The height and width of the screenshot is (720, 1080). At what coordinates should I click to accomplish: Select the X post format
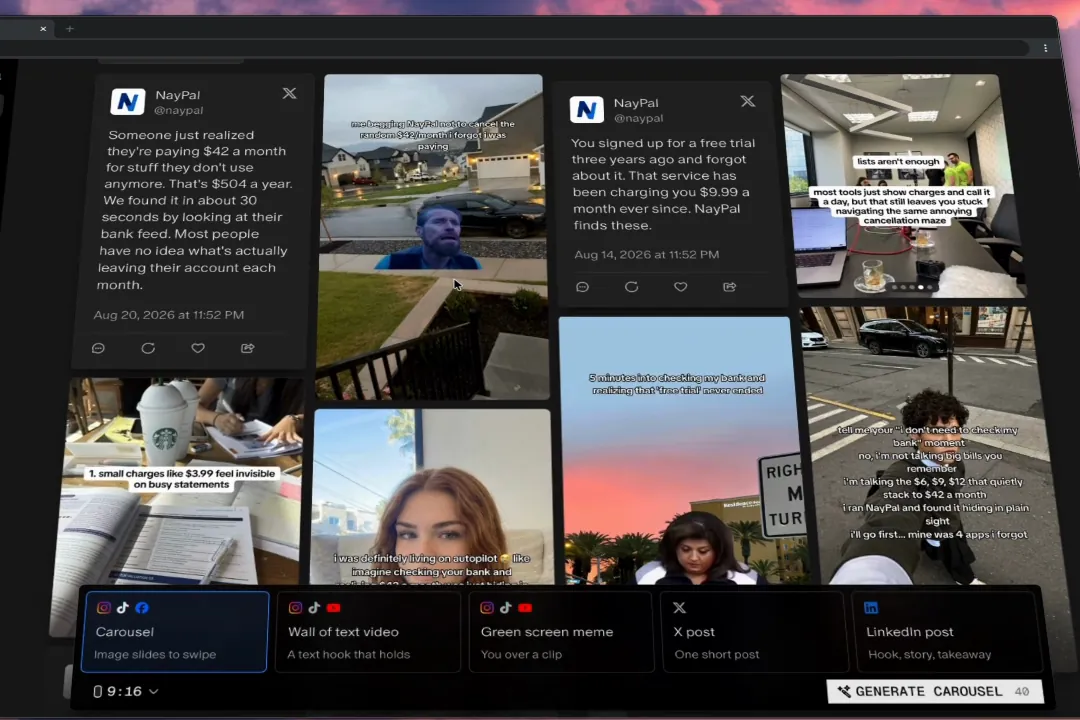[755, 632]
